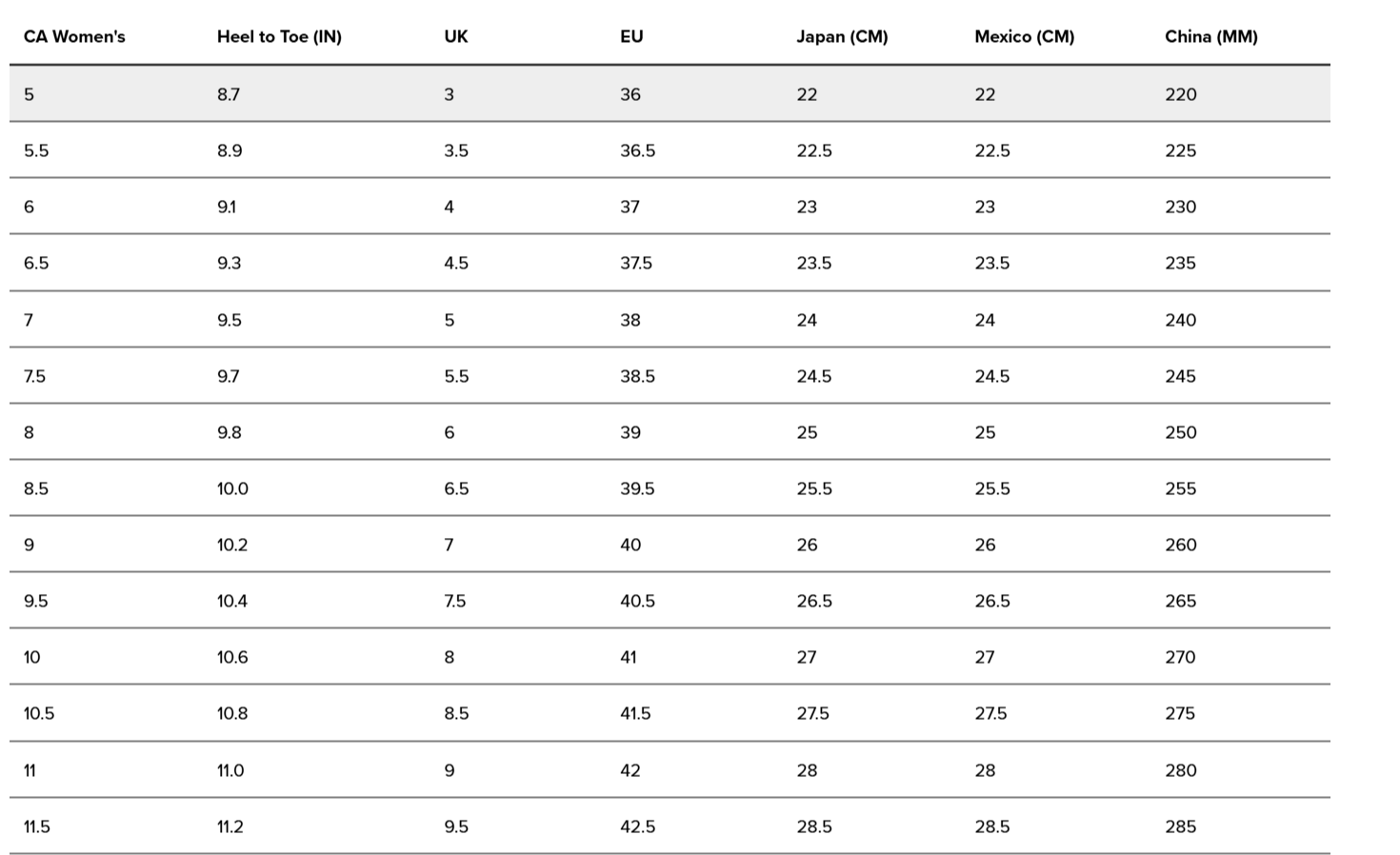Screen dimensions: 1400x855
Task: Click the heel-to-toe value 10.6
Action: pos(232,657)
